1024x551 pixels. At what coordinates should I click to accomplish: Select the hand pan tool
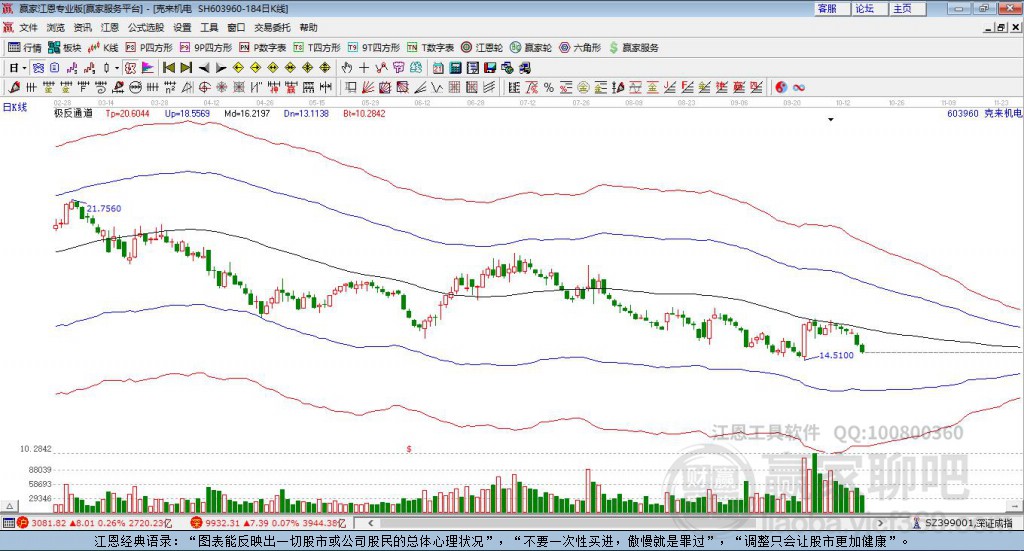(x=346, y=68)
